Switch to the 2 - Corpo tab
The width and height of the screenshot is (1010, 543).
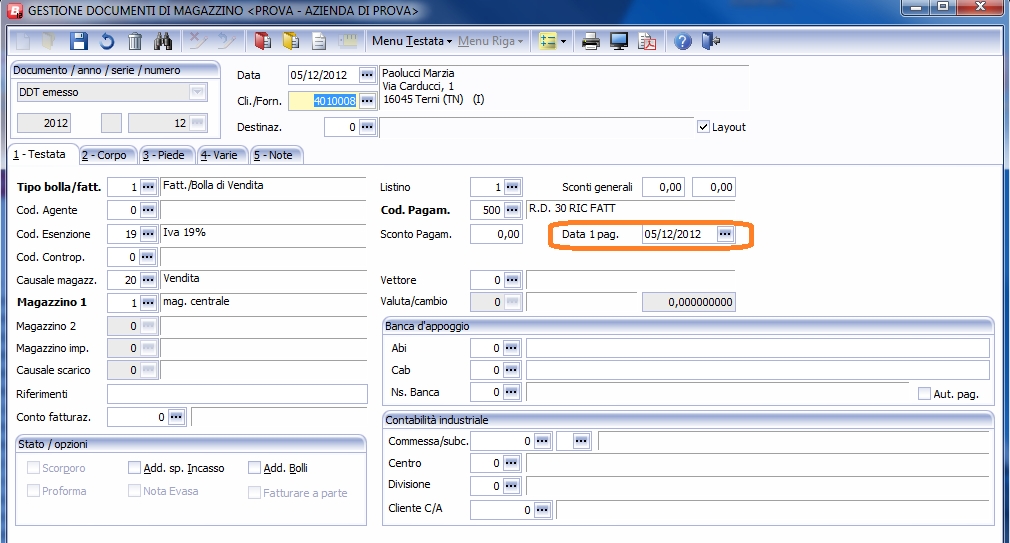[x=105, y=155]
